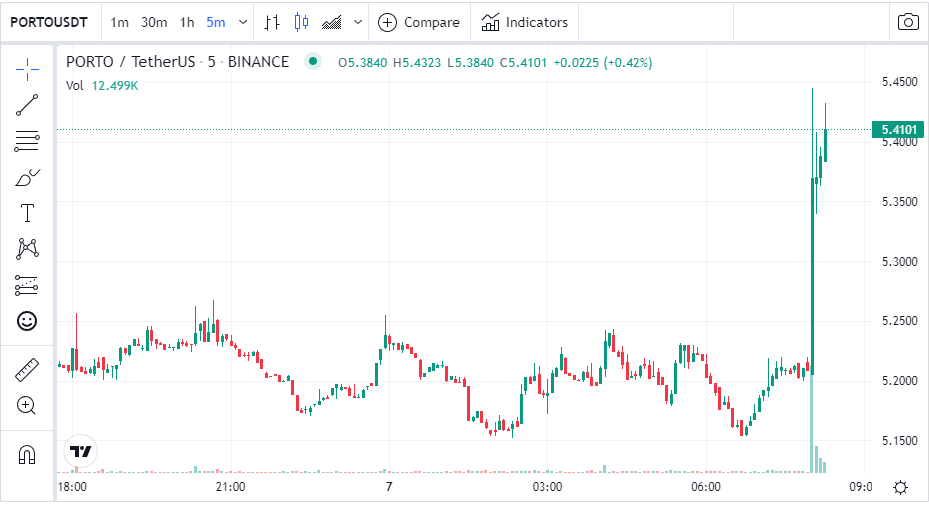This screenshot has width=929, height=505.
Task: Select the ruler measure tool
Action: click(27, 370)
